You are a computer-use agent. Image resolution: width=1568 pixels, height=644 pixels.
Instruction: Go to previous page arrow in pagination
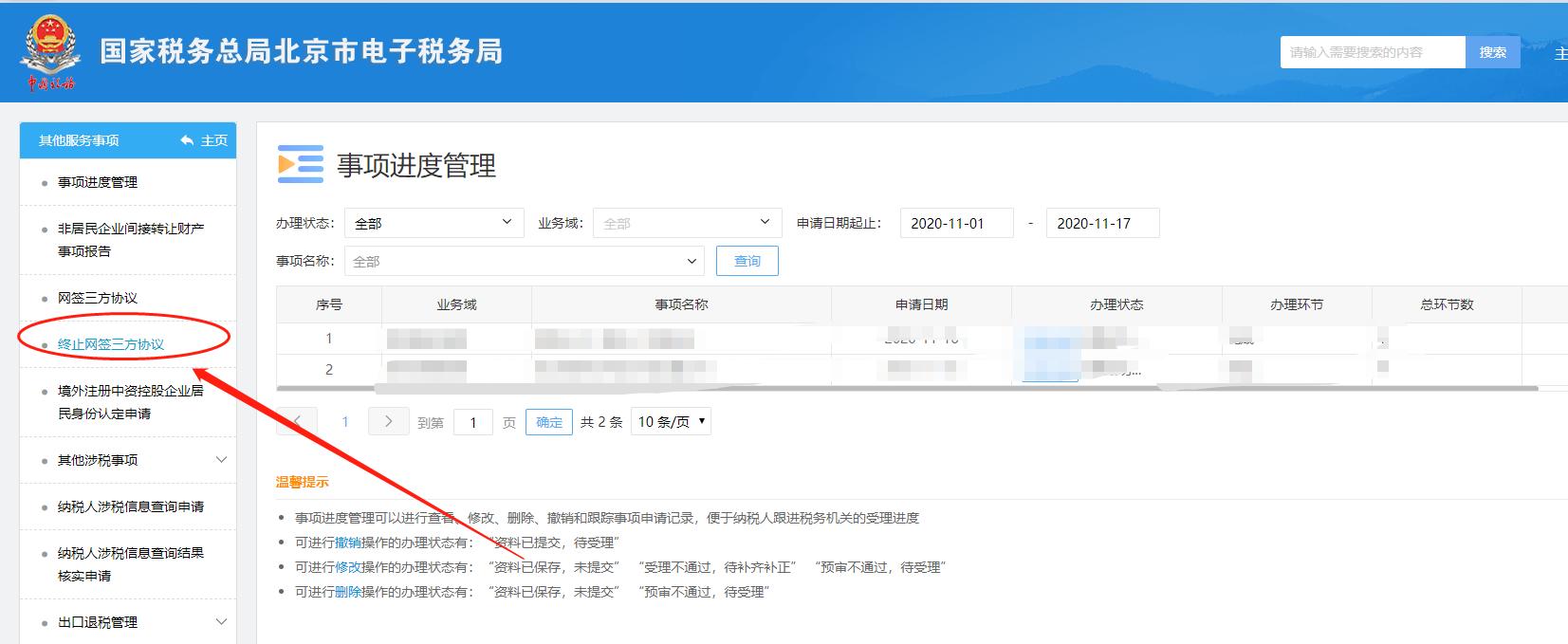297,421
